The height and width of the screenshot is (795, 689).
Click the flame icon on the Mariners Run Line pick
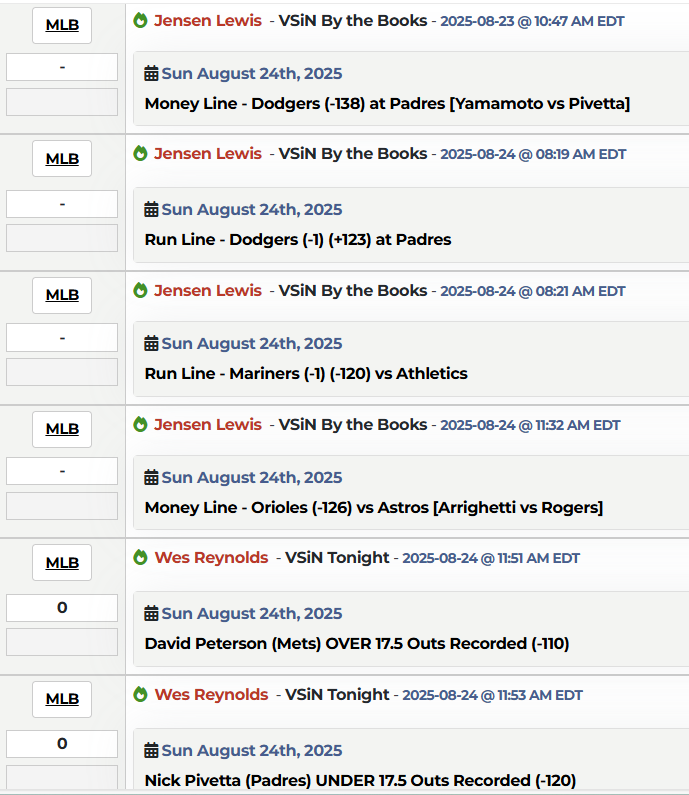click(x=140, y=291)
